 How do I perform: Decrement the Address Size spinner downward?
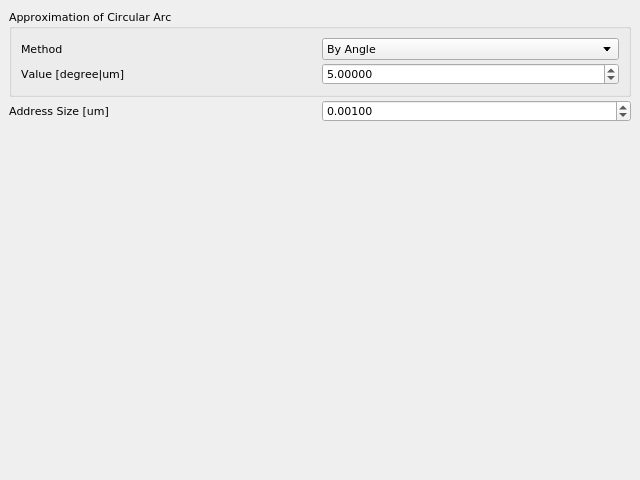click(x=623, y=115)
